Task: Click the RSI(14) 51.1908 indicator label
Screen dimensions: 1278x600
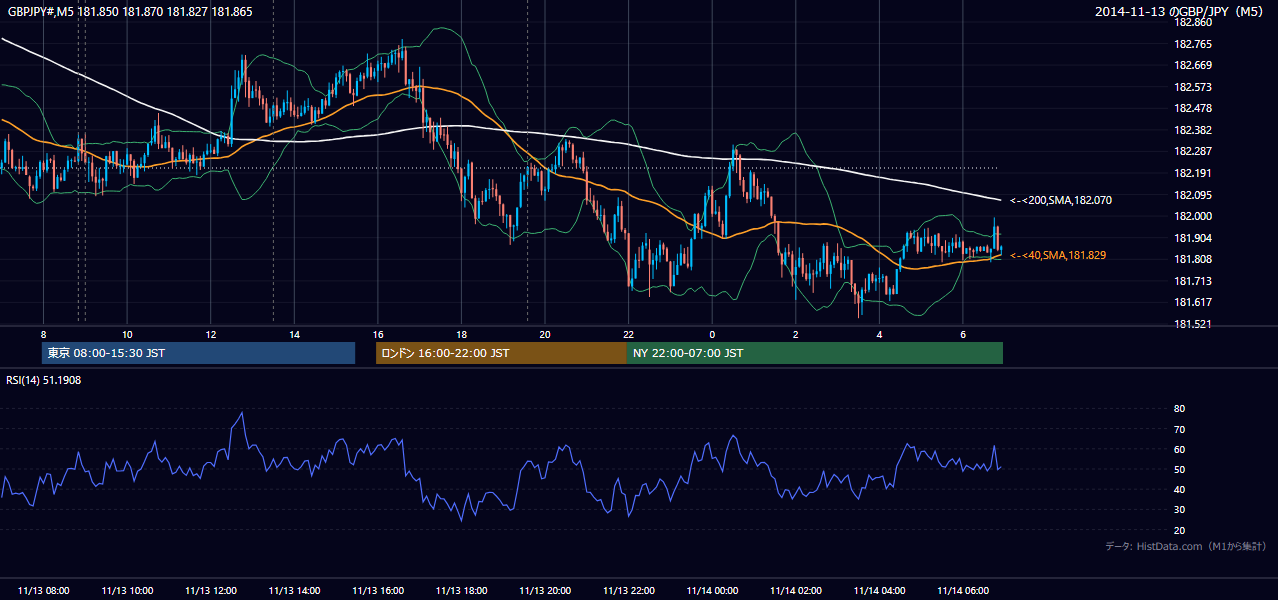Action: click(44, 380)
